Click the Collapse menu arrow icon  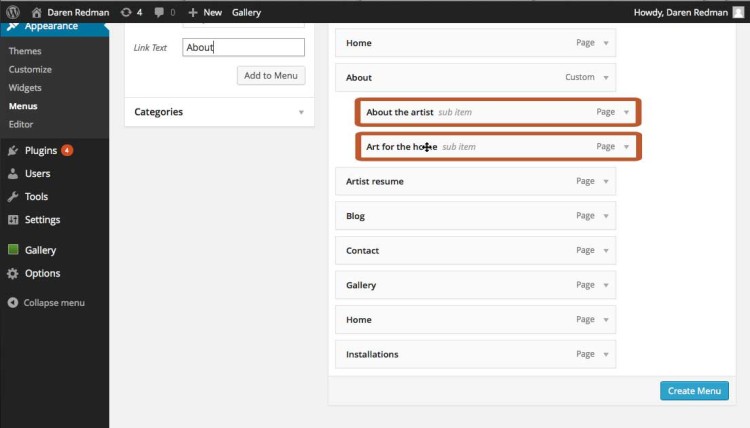tap(13, 303)
